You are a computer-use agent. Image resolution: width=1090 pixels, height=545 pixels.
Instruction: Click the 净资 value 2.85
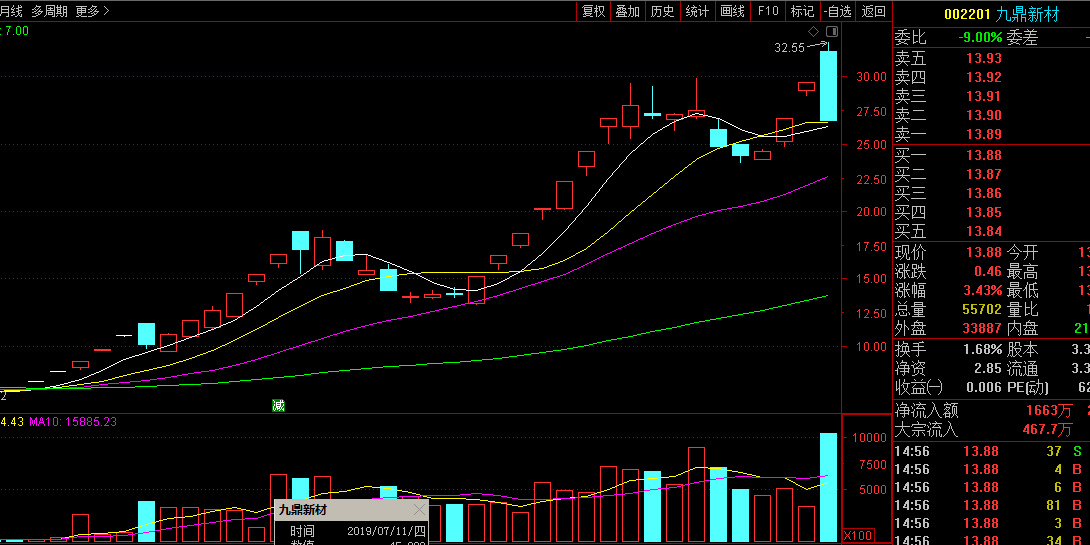coord(989,368)
